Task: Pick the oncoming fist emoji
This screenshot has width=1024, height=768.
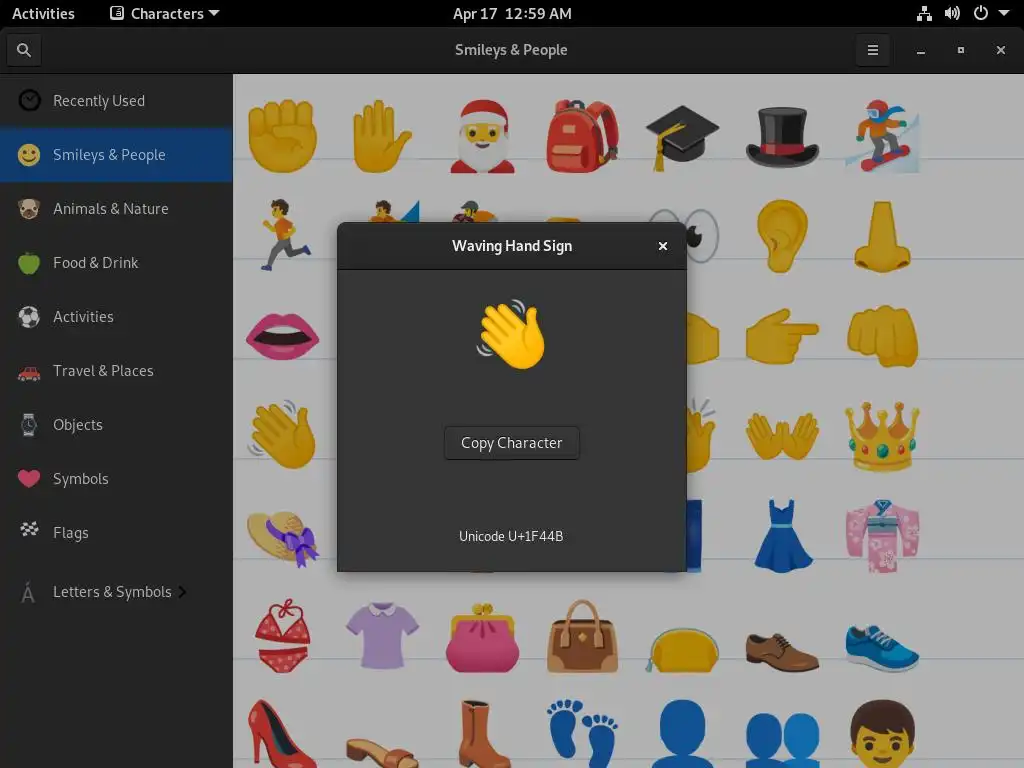Action: point(882,336)
